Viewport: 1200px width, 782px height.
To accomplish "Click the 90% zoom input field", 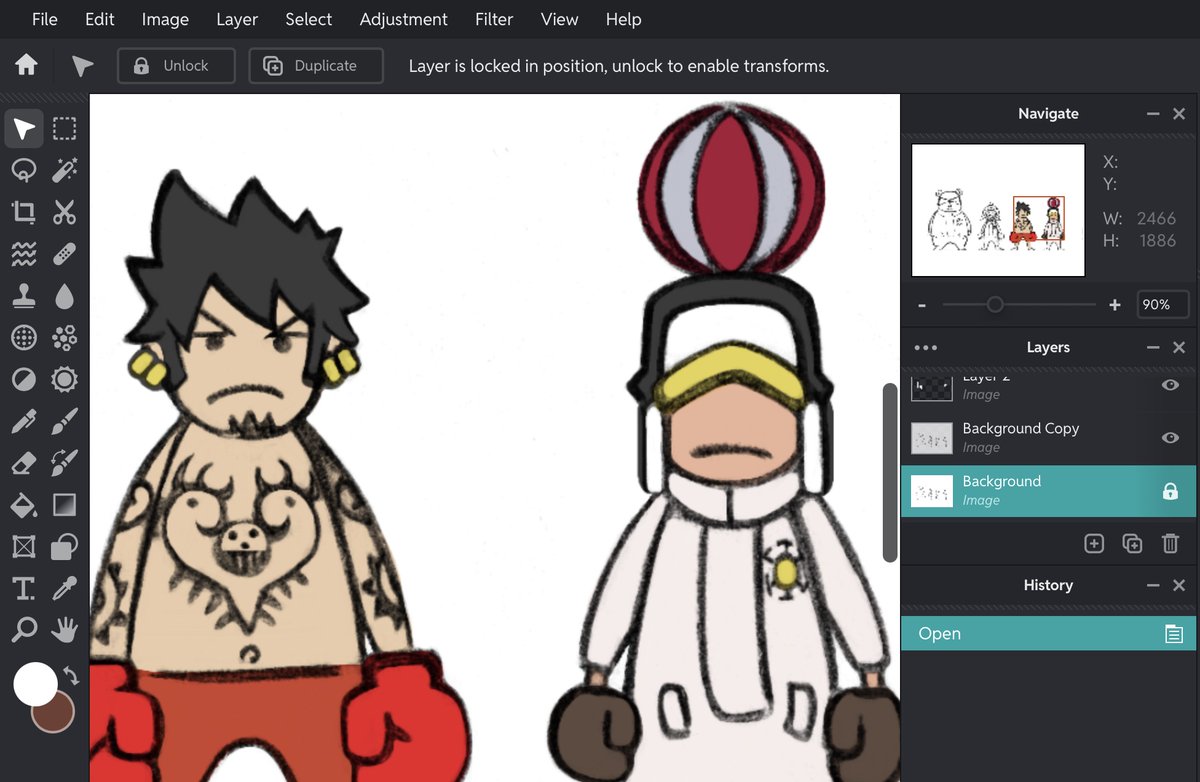I will 1163,305.
